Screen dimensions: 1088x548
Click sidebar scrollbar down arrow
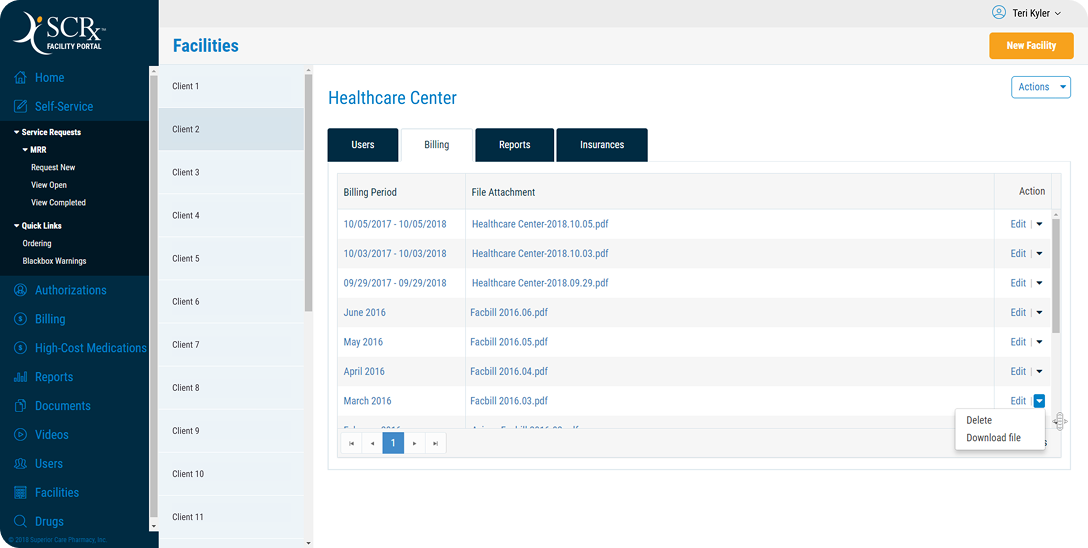(154, 527)
